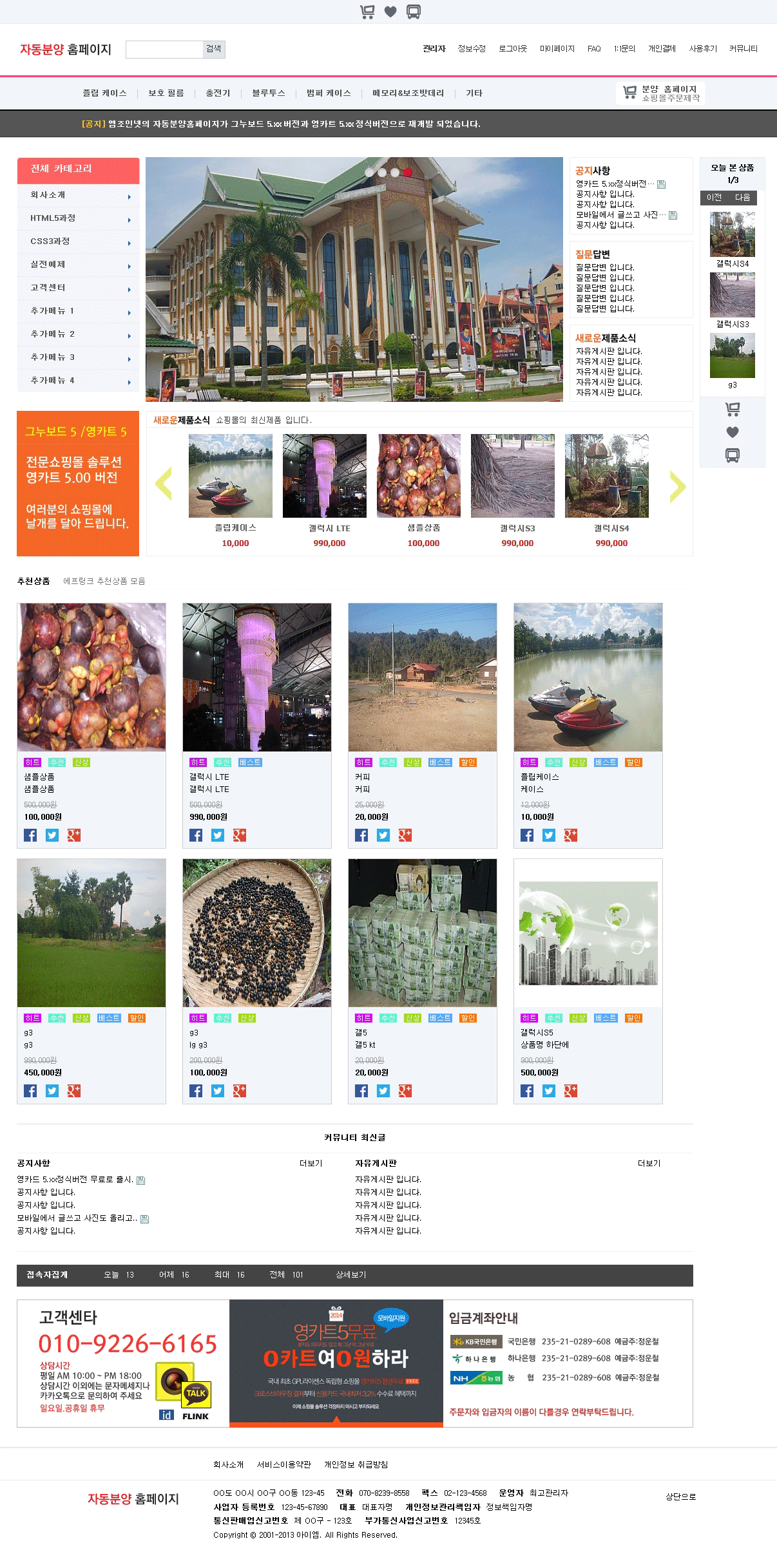Screen dimensions: 777x1568
Task: Click 더보기 next to 자유게시판 heading
Action: tap(649, 1164)
